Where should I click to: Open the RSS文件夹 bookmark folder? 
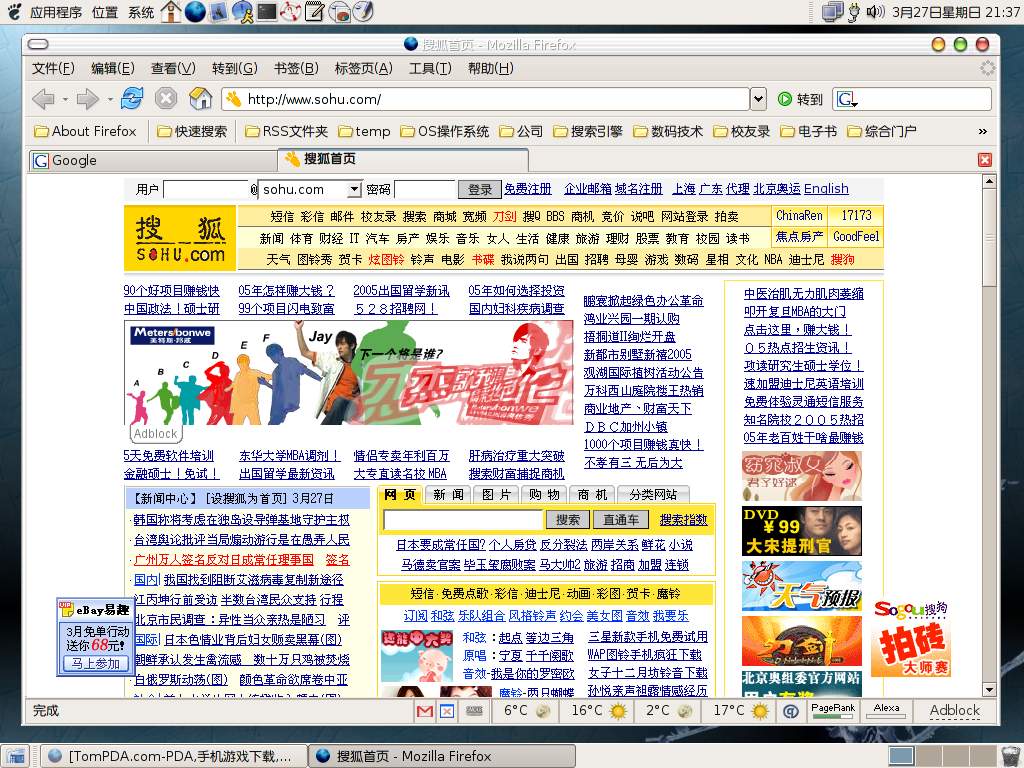click(x=286, y=131)
